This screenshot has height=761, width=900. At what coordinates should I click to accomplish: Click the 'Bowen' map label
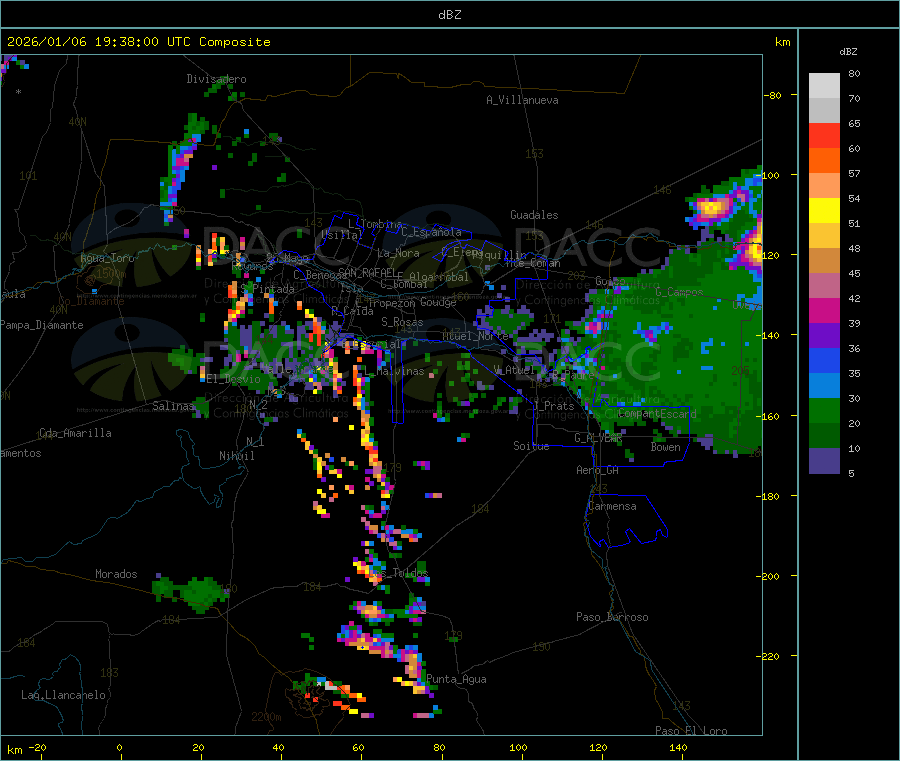click(x=666, y=447)
